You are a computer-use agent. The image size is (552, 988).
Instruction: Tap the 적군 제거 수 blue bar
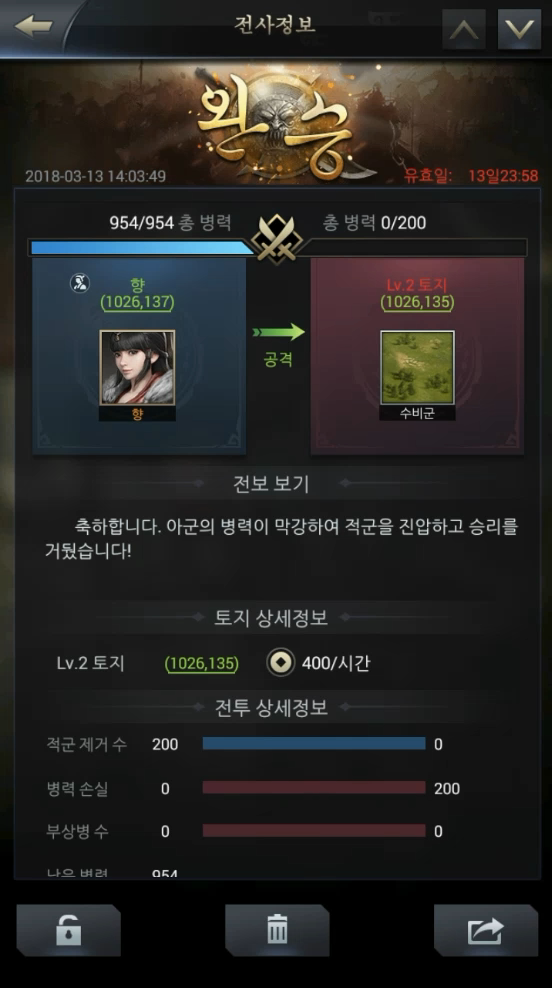(314, 744)
